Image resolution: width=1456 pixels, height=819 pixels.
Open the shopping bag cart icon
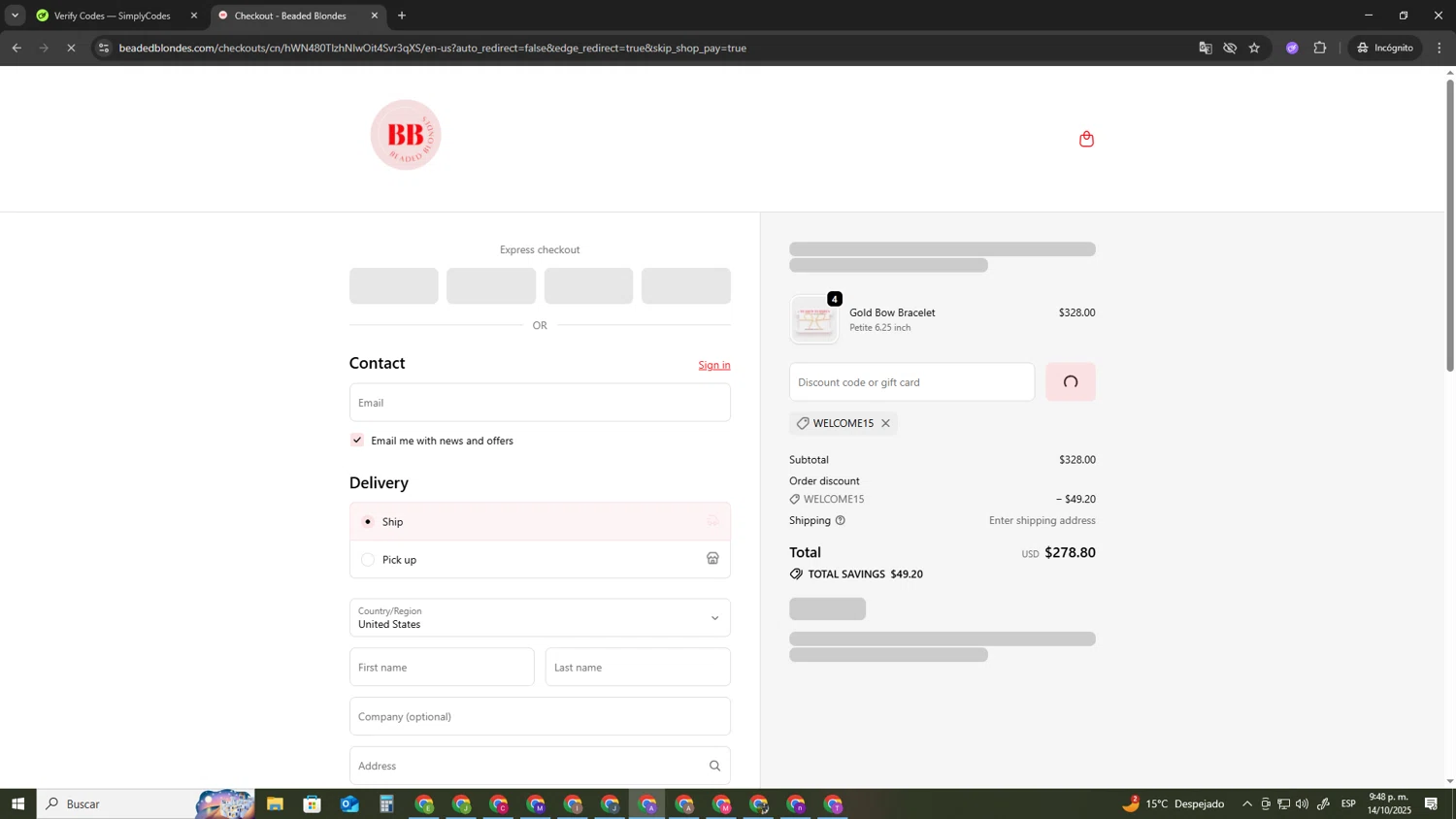coord(1086,139)
